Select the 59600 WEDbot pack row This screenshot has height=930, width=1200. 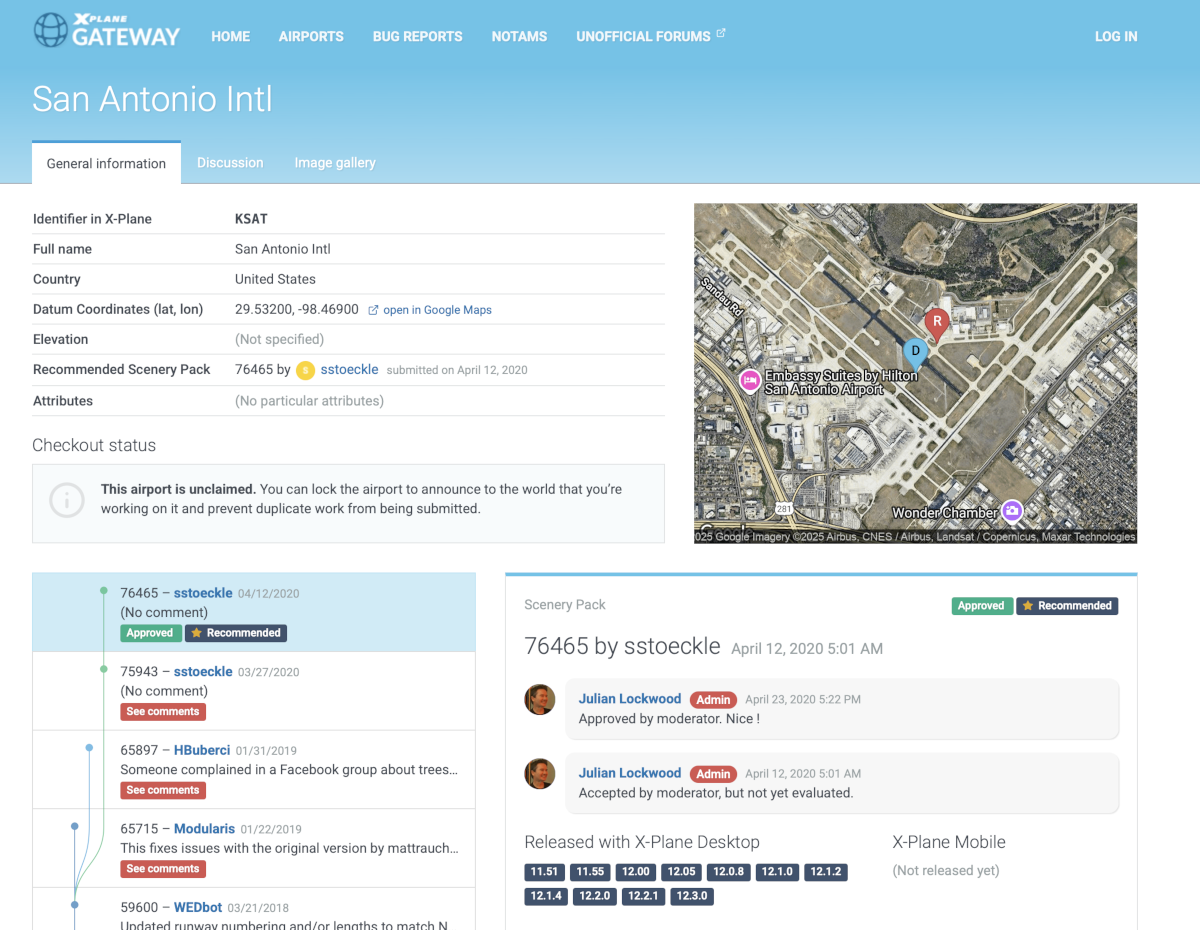point(254,908)
